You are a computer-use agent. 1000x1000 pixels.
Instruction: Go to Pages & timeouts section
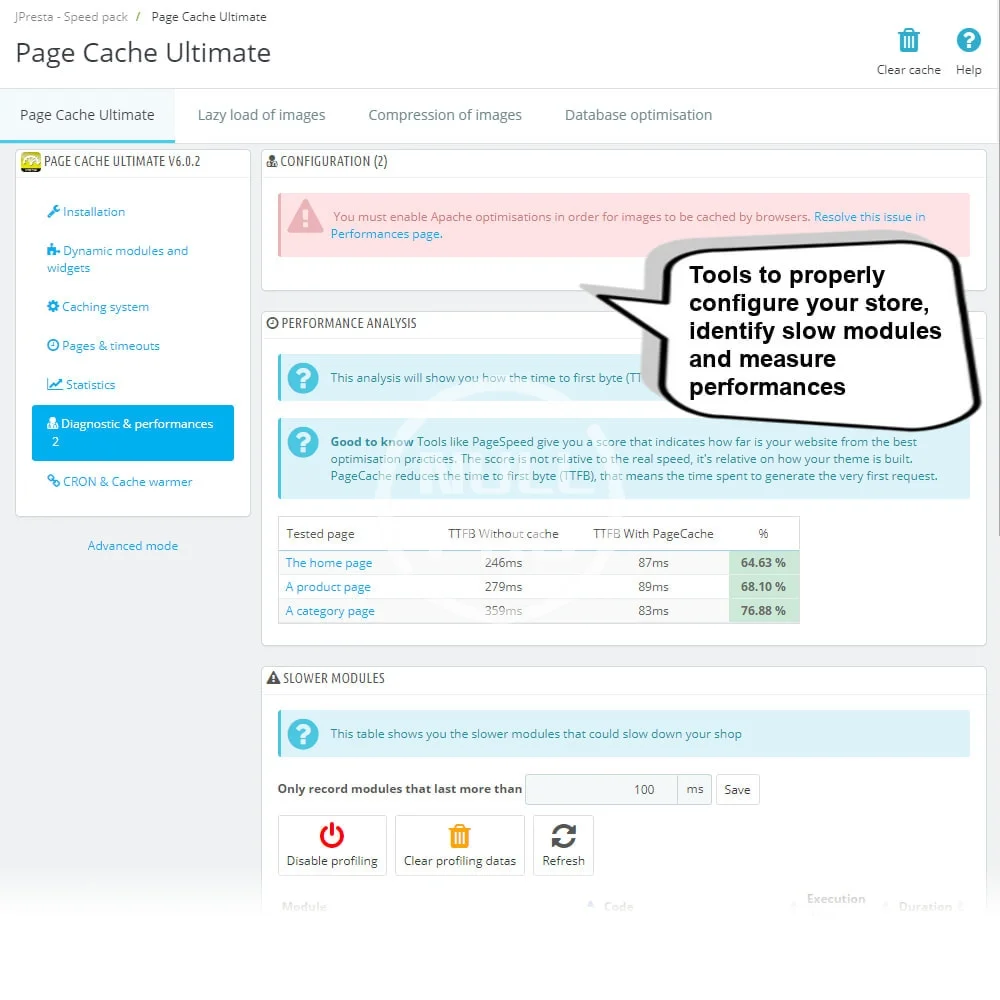[x=110, y=346]
